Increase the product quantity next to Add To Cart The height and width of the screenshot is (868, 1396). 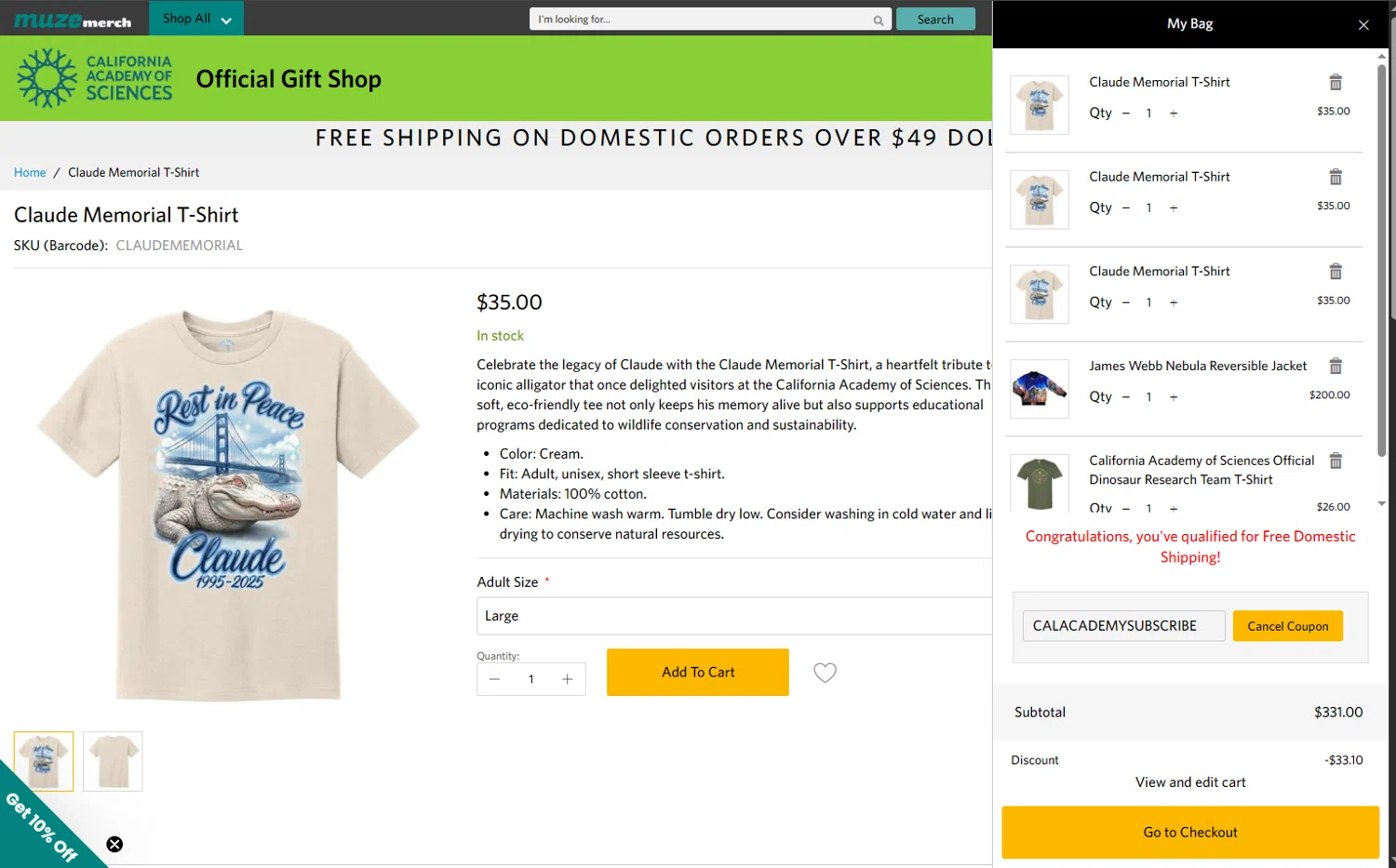coord(567,679)
